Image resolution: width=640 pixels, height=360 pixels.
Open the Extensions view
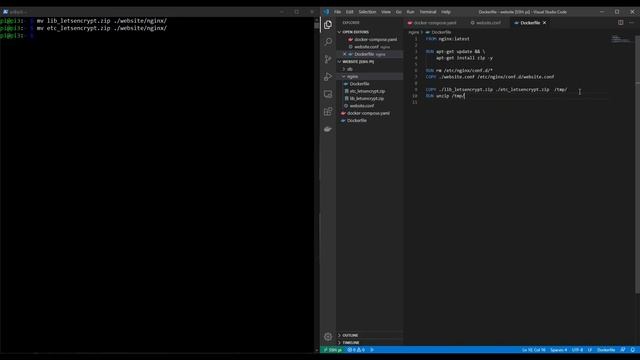[328, 112]
